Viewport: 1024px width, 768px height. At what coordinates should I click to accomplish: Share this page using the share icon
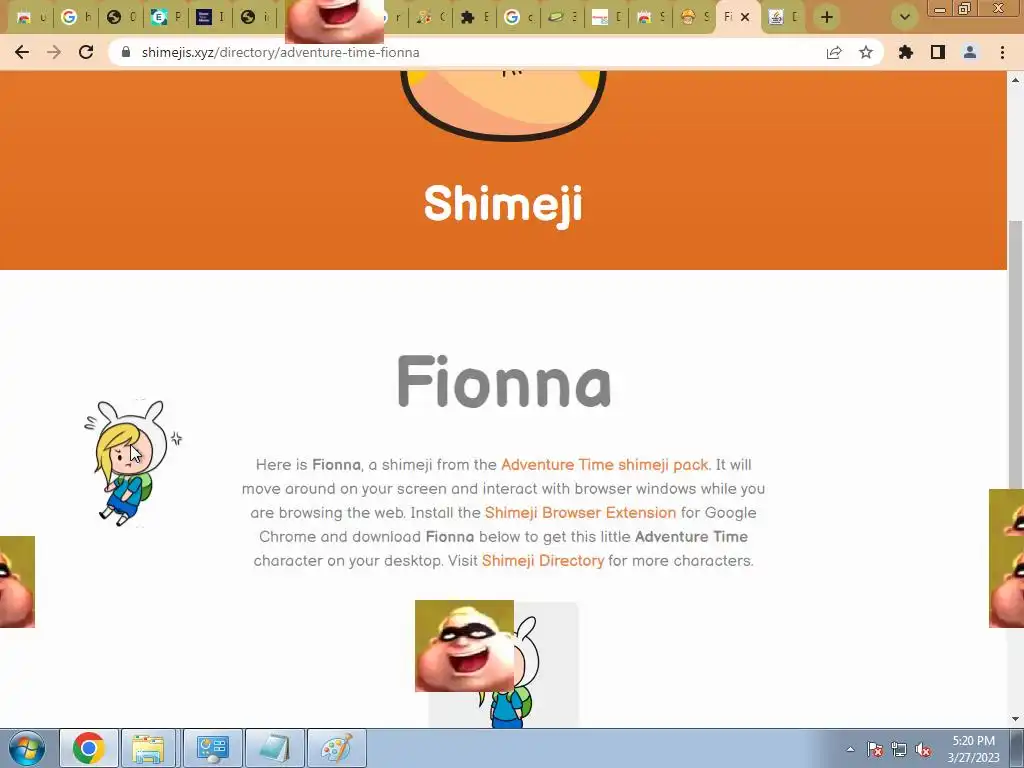(834, 52)
